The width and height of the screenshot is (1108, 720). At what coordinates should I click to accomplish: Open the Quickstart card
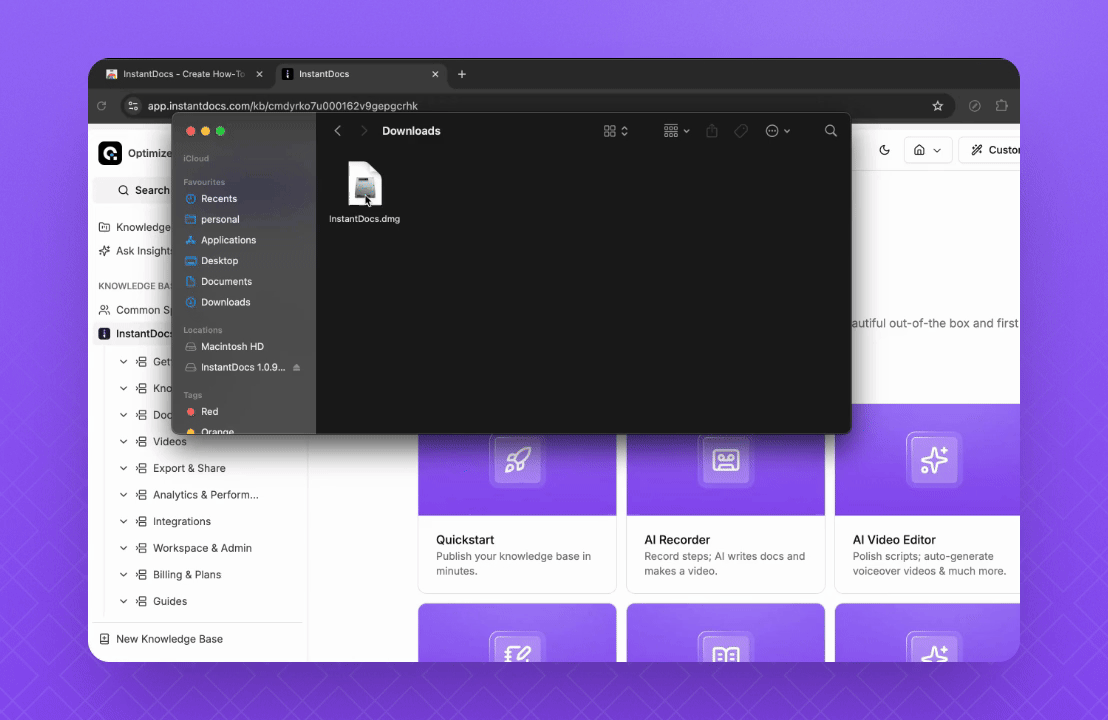(517, 513)
